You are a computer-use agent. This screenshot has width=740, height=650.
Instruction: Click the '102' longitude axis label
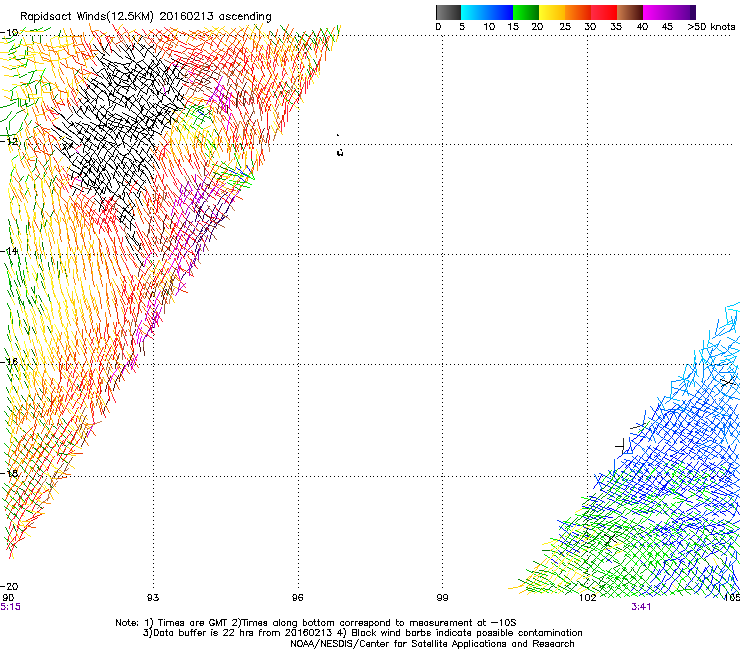(x=588, y=598)
